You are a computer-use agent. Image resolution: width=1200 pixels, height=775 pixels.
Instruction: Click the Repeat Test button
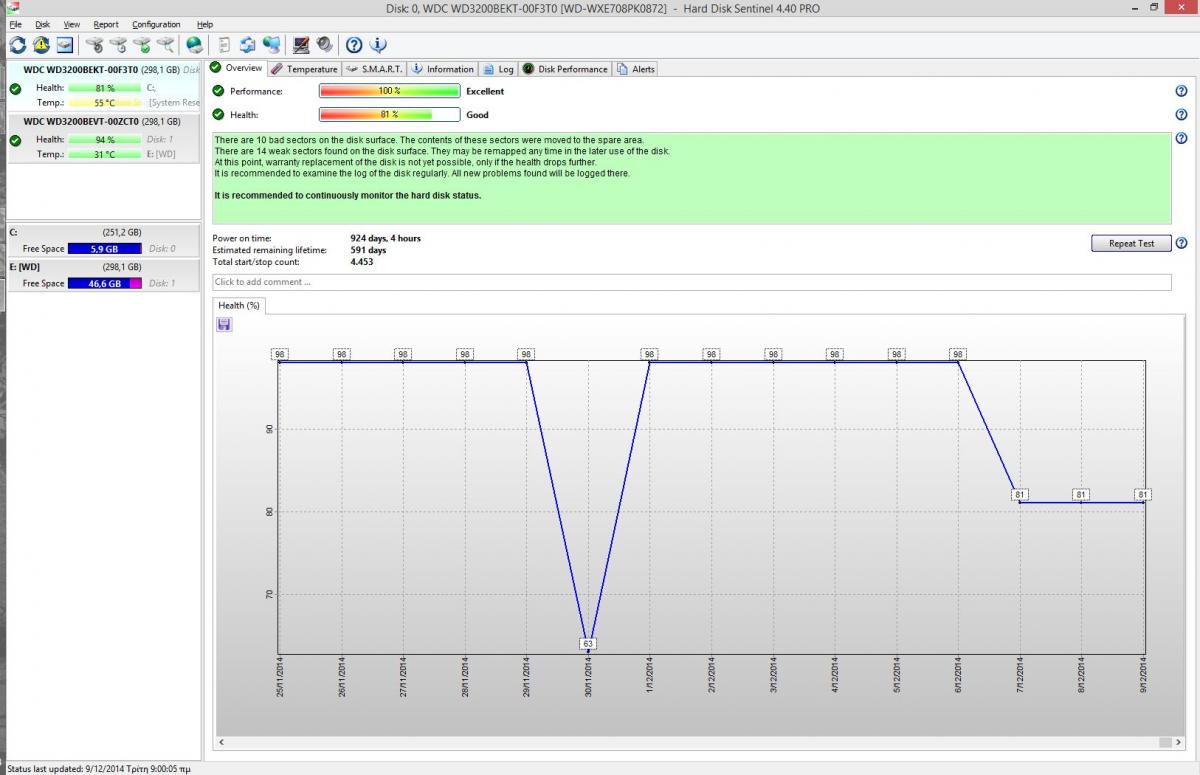[1131, 243]
